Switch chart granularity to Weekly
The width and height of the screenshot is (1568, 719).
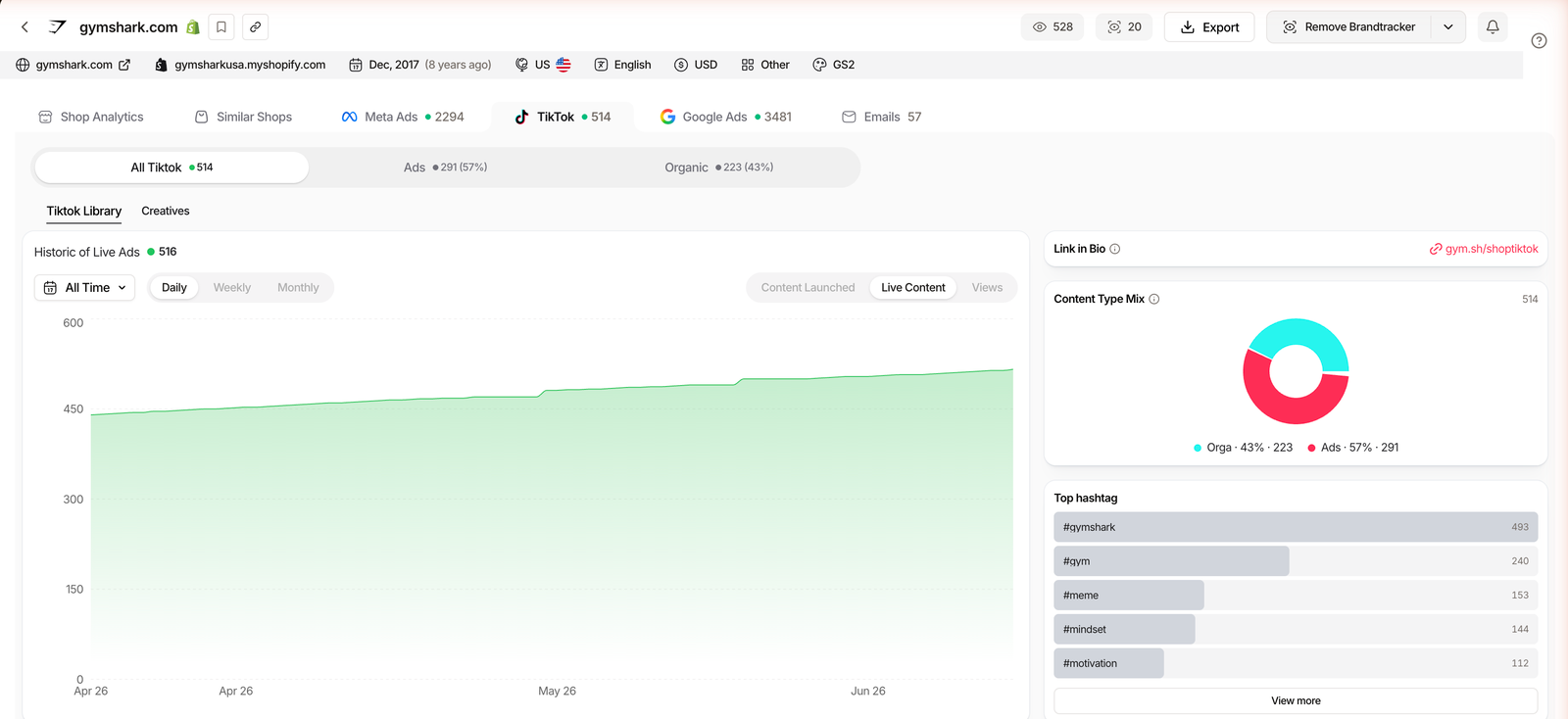tap(232, 288)
